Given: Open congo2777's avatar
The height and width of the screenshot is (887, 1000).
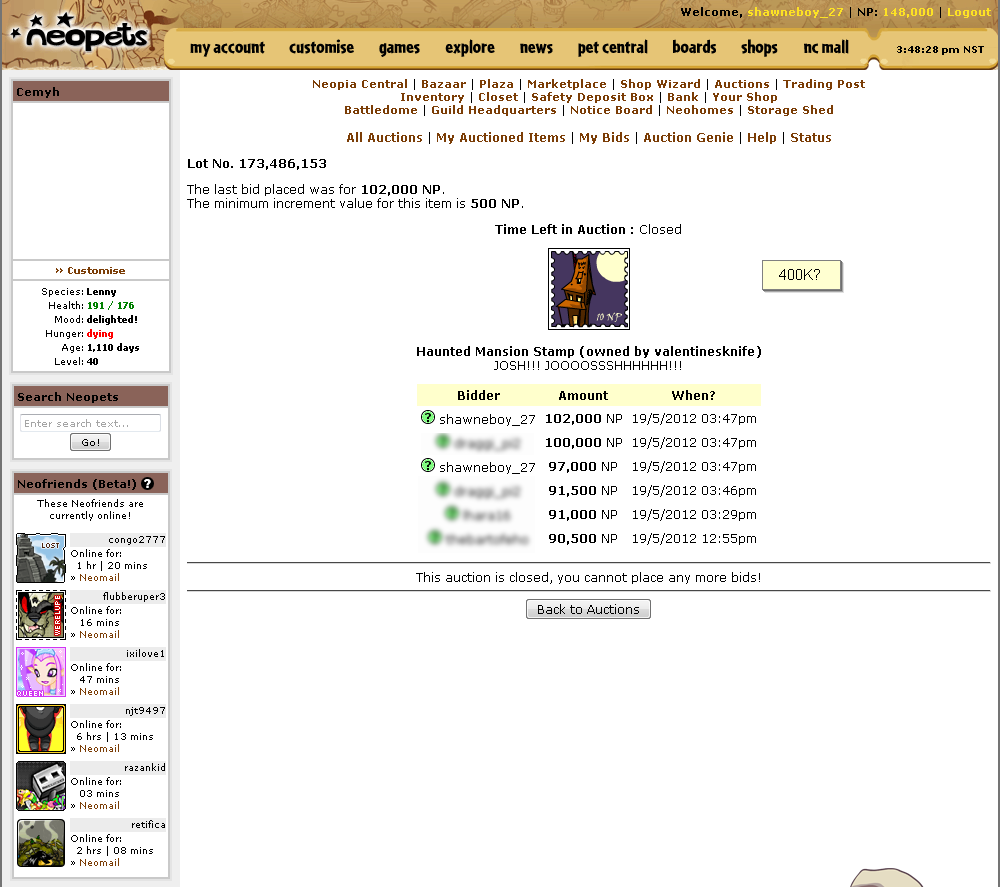Looking at the screenshot, I should coord(41,558).
